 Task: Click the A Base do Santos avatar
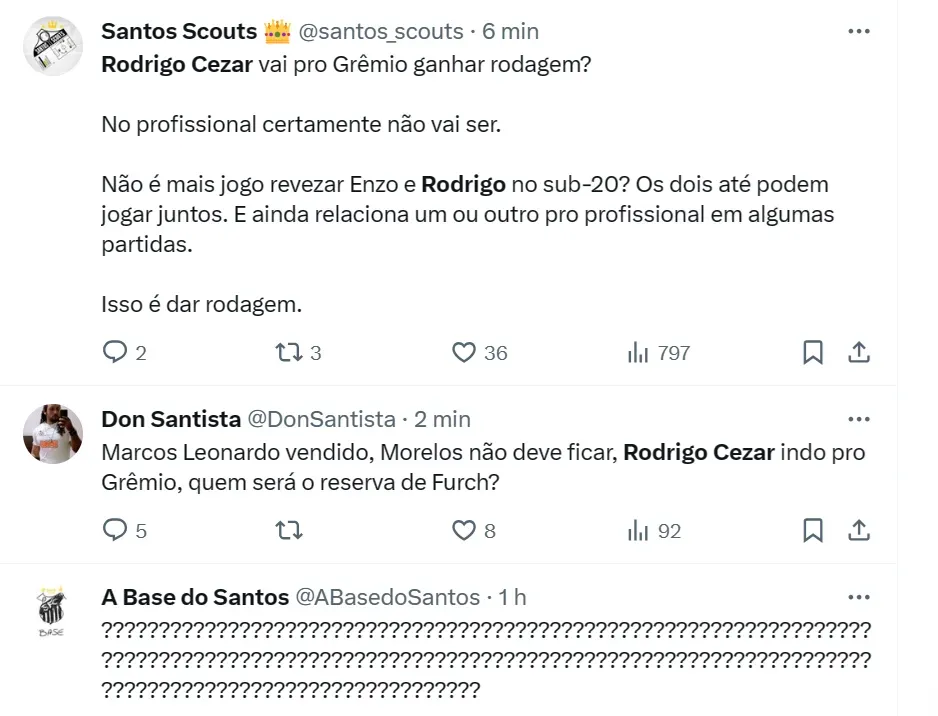pos(52,612)
